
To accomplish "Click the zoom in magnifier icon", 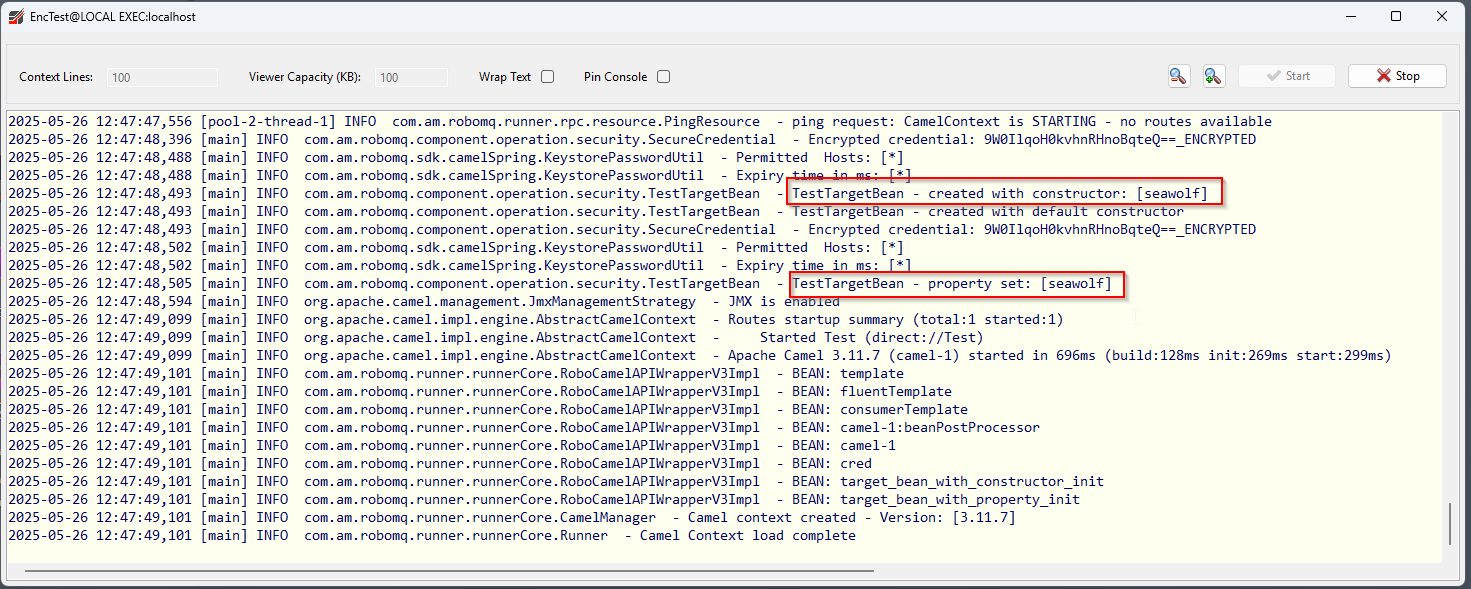I will coord(1212,76).
